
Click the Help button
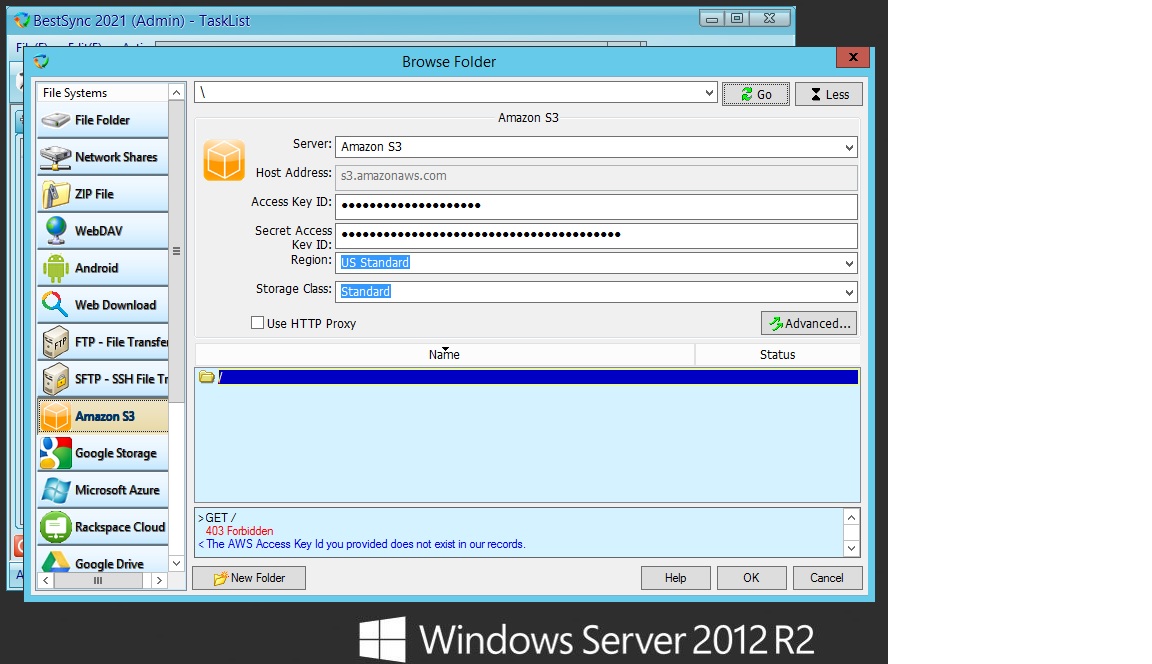pyautogui.click(x=676, y=578)
